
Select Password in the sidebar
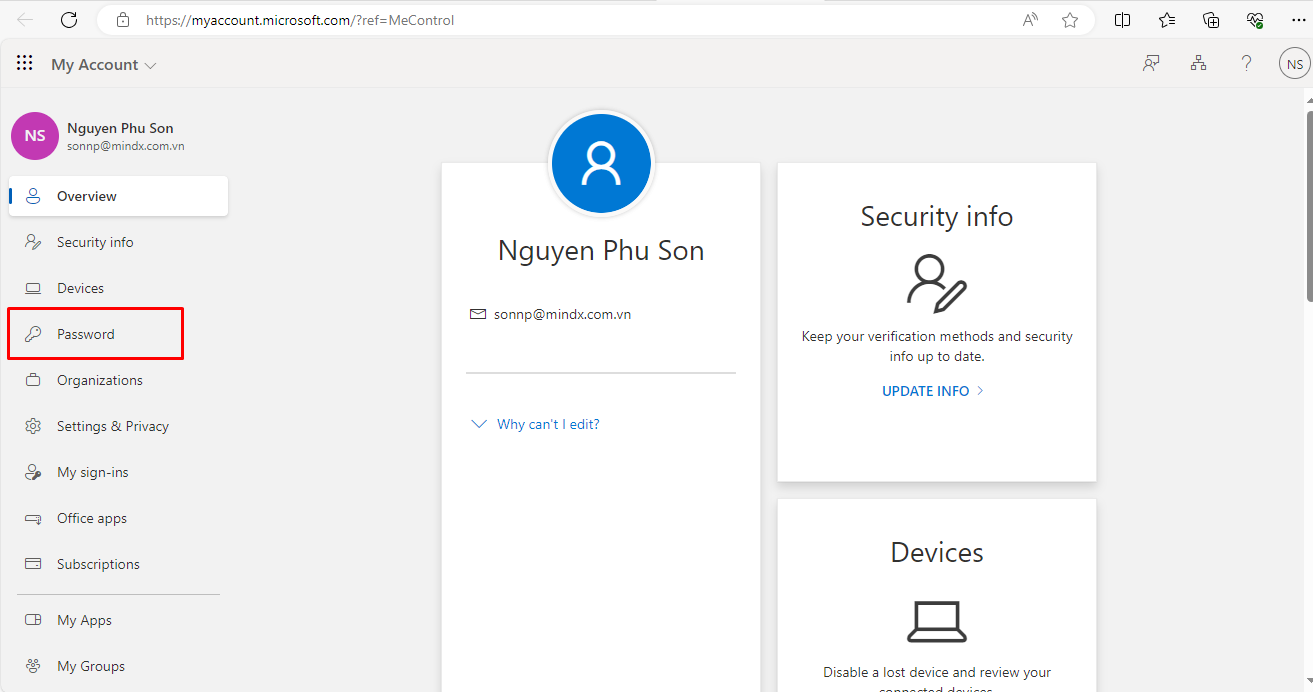pyautogui.click(x=86, y=334)
